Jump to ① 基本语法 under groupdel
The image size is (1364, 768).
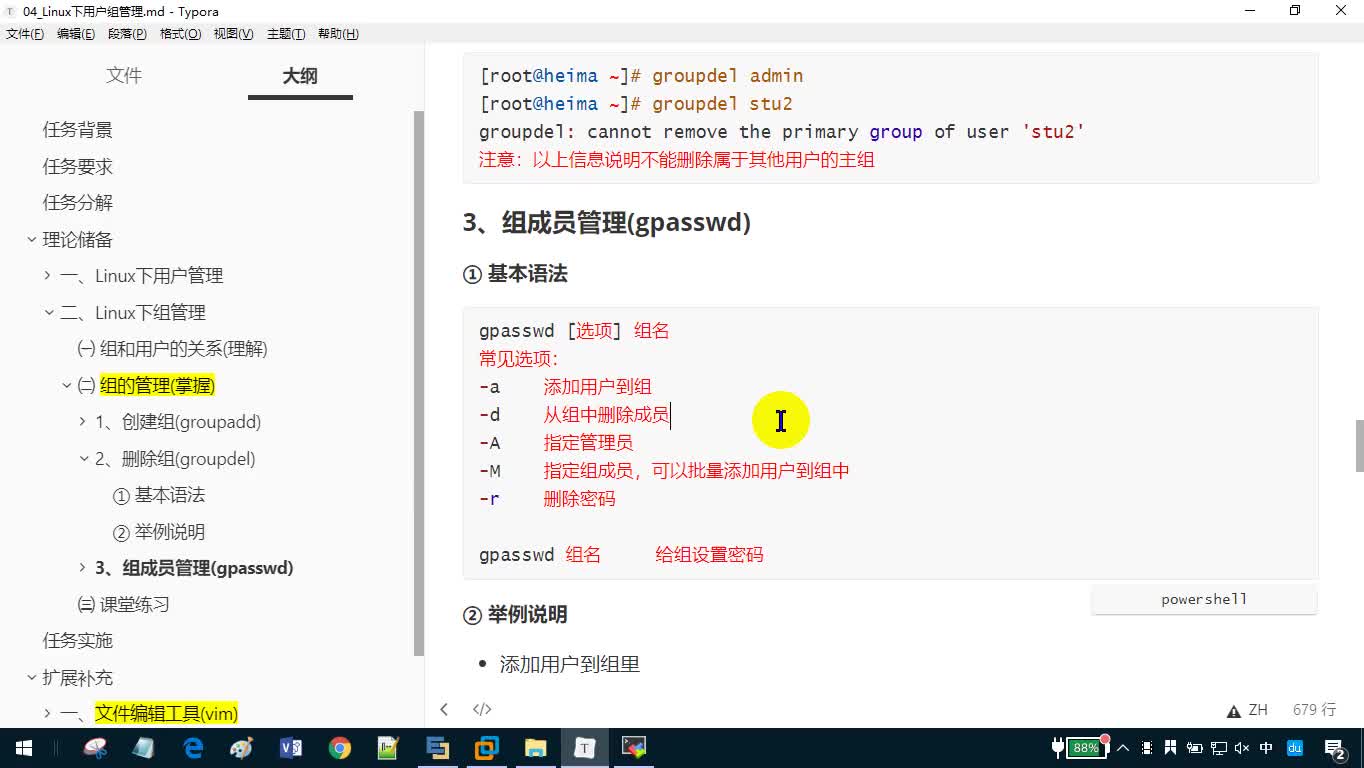[159, 495]
